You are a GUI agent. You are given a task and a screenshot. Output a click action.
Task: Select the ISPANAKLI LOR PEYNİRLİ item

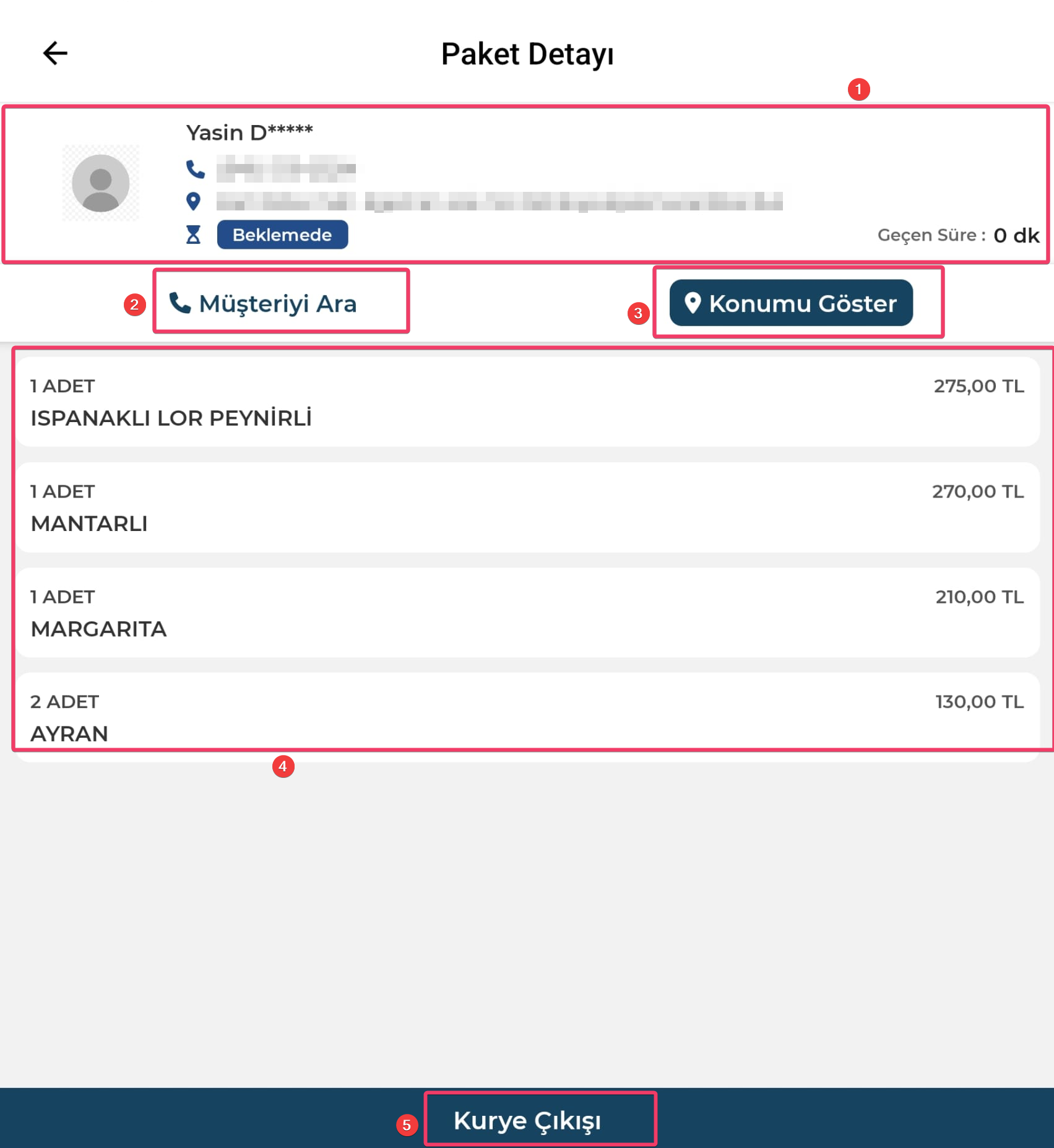point(527,402)
